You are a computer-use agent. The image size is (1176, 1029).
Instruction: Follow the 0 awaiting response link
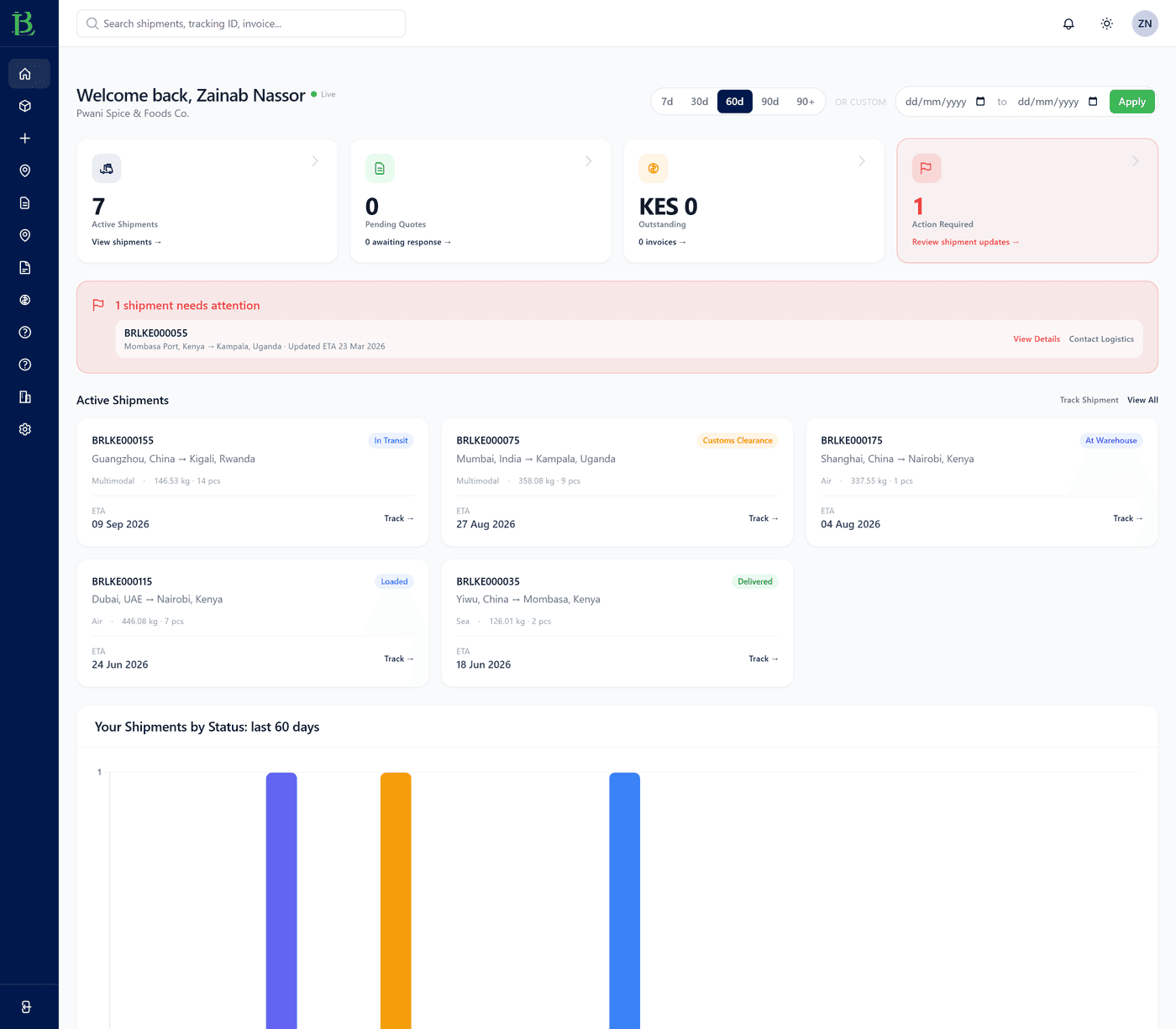click(x=408, y=242)
